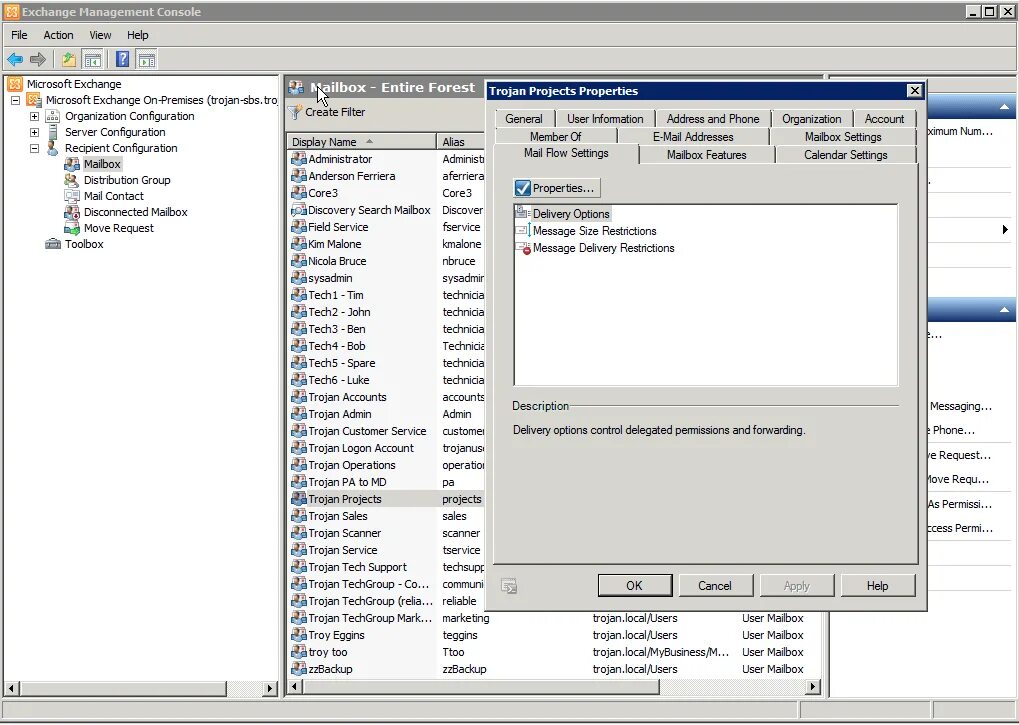Image resolution: width=1019 pixels, height=725 pixels.
Task: Collapse the Recipient Configuration node
Action: (34, 148)
